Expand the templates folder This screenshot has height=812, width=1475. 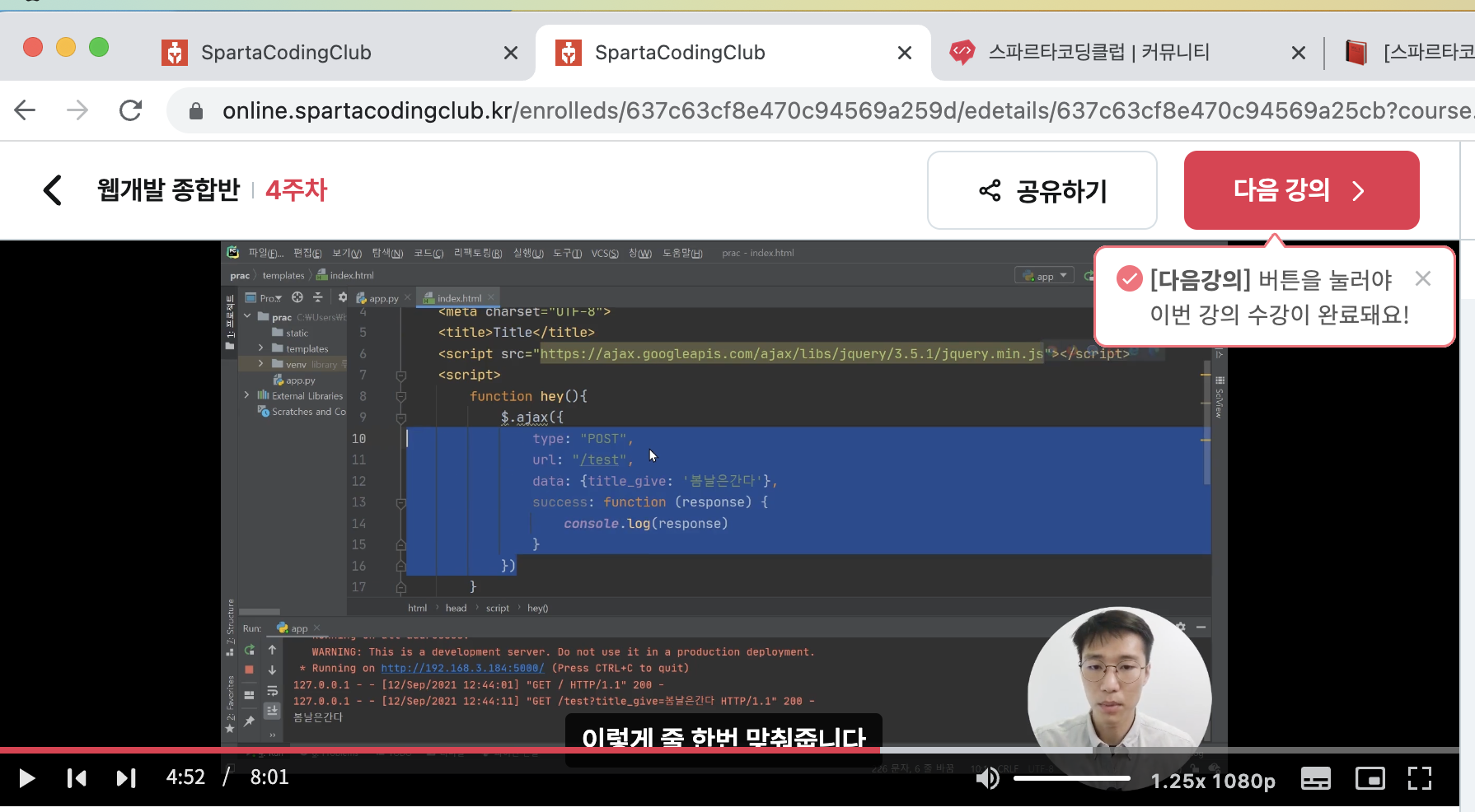coord(261,348)
